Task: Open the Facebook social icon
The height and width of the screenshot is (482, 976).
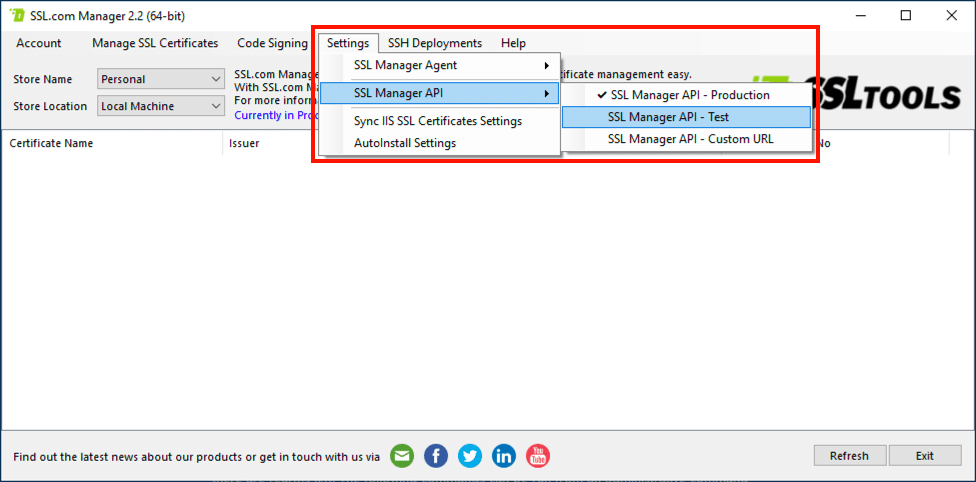Action: [x=436, y=456]
